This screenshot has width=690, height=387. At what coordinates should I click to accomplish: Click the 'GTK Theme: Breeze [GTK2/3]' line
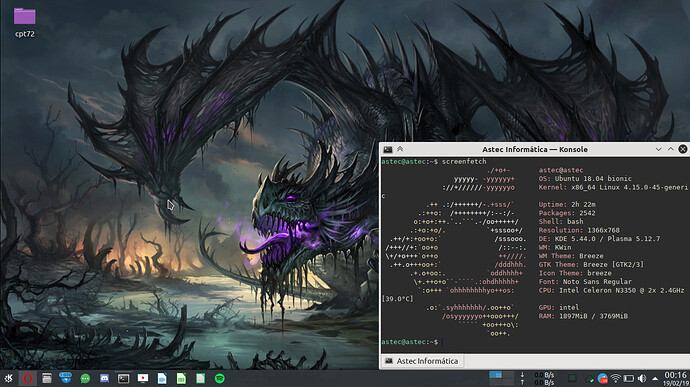[x=591, y=265]
